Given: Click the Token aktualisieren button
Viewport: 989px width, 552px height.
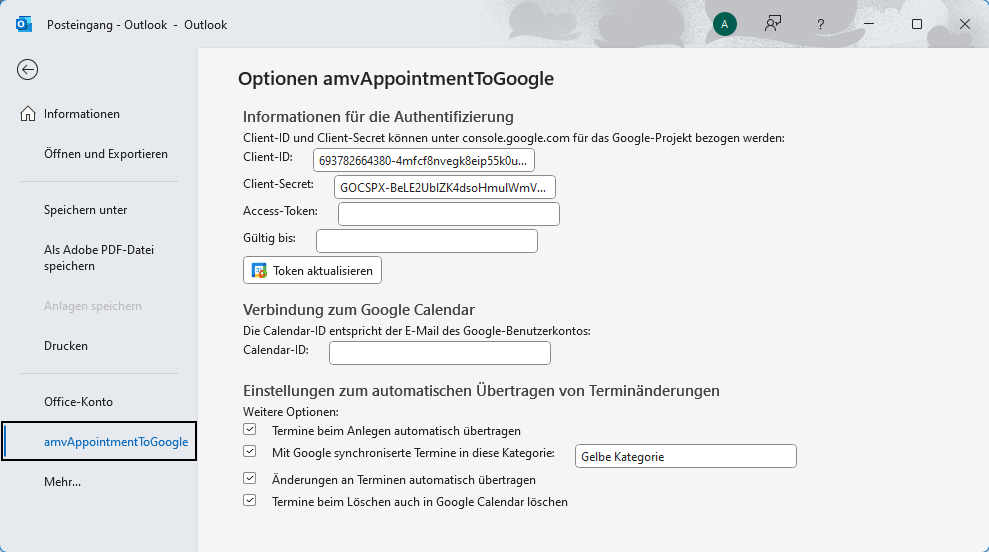Looking at the screenshot, I should coord(312,270).
